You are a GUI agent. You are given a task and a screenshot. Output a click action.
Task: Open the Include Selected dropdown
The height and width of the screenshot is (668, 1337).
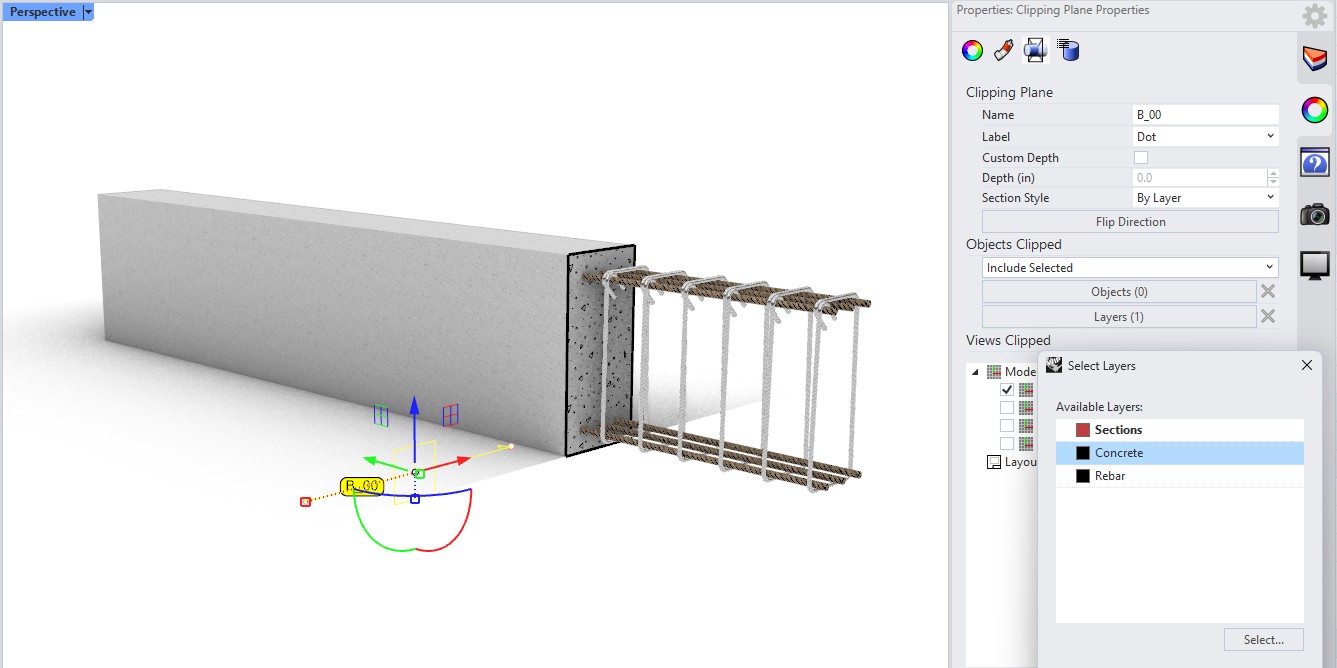point(1130,268)
